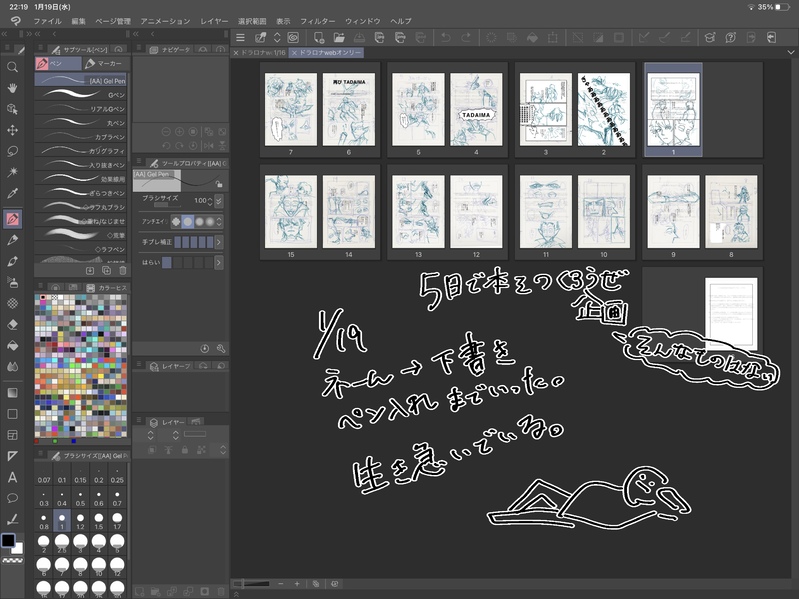Select the Frame border tool

click(12, 435)
